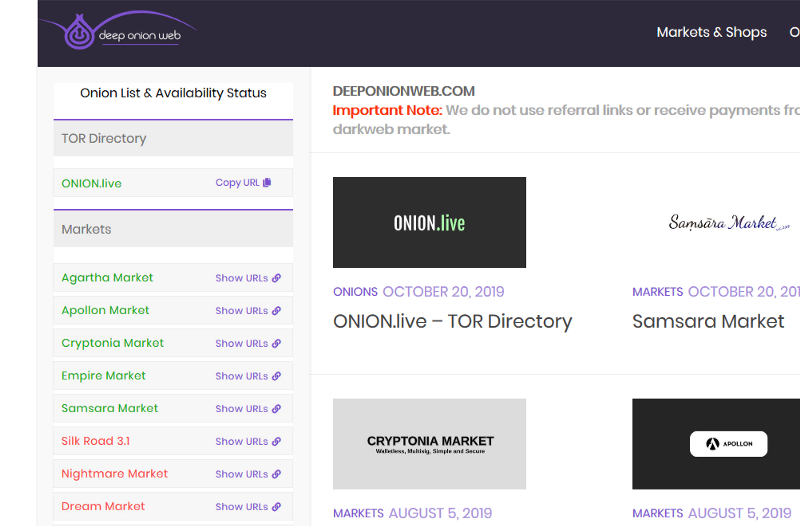Open the ONION.live article thumbnail
The height and width of the screenshot is (526, 800).
[x=429, y=222]
